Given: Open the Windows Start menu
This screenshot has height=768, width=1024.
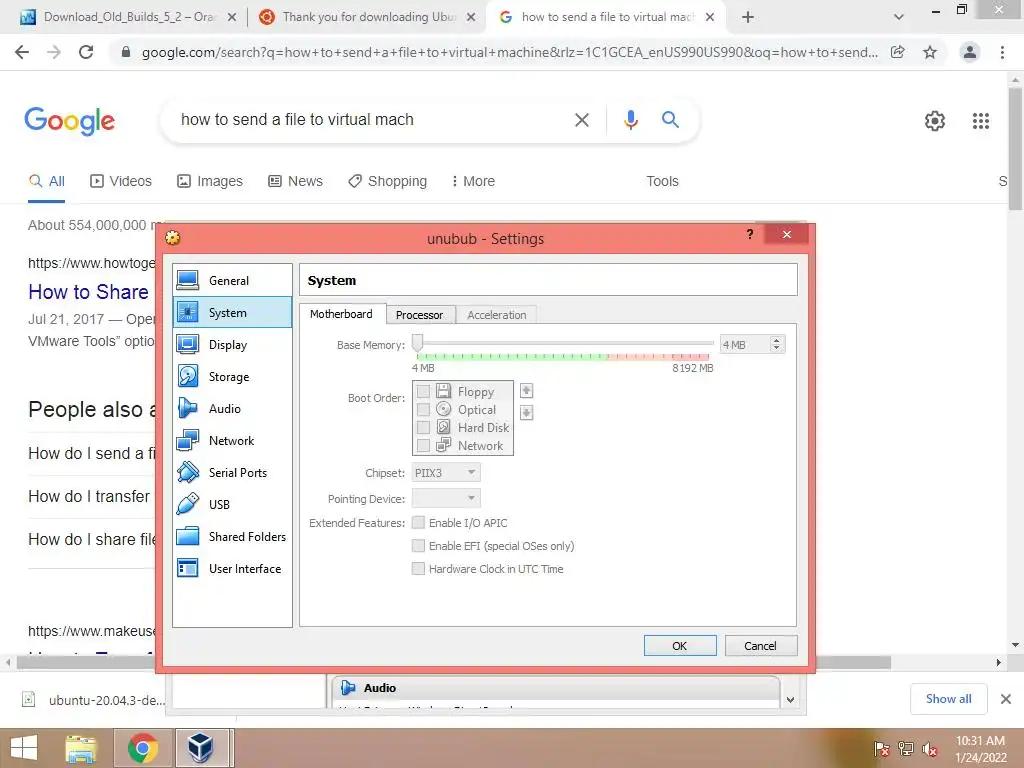Looking at the screenshot, I should point(24,748).
